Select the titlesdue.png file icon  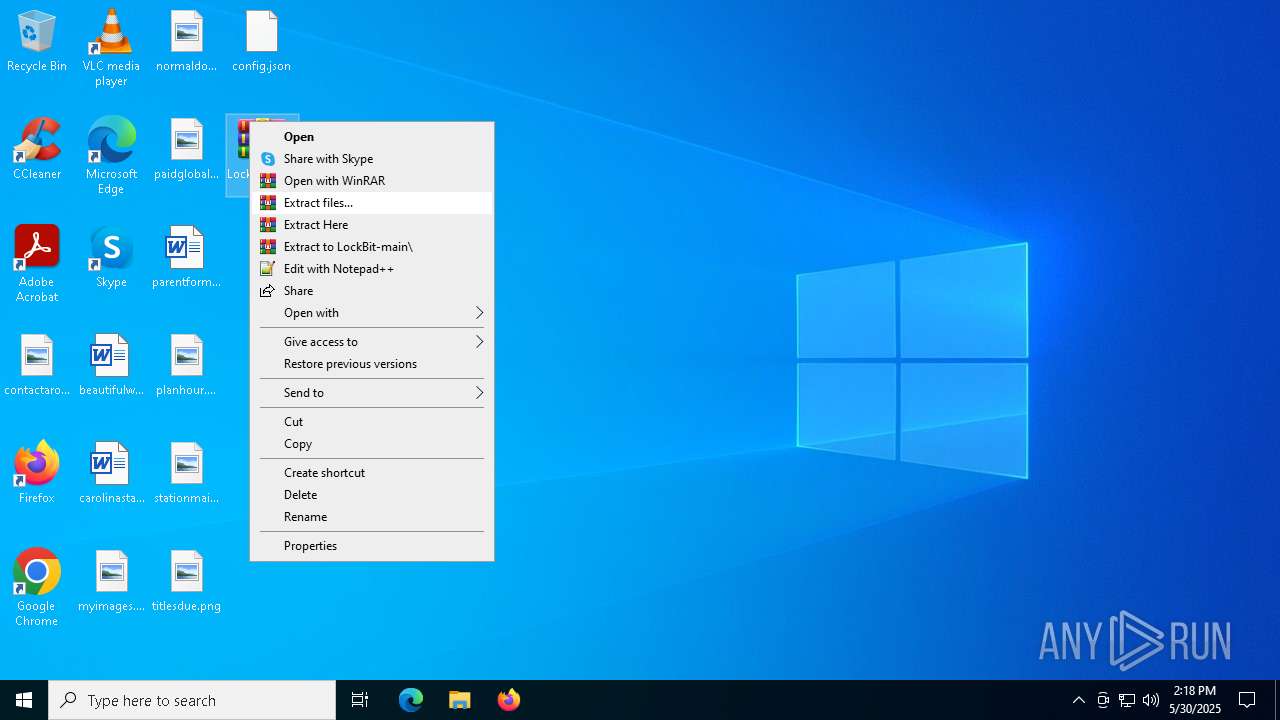[186, 582]
